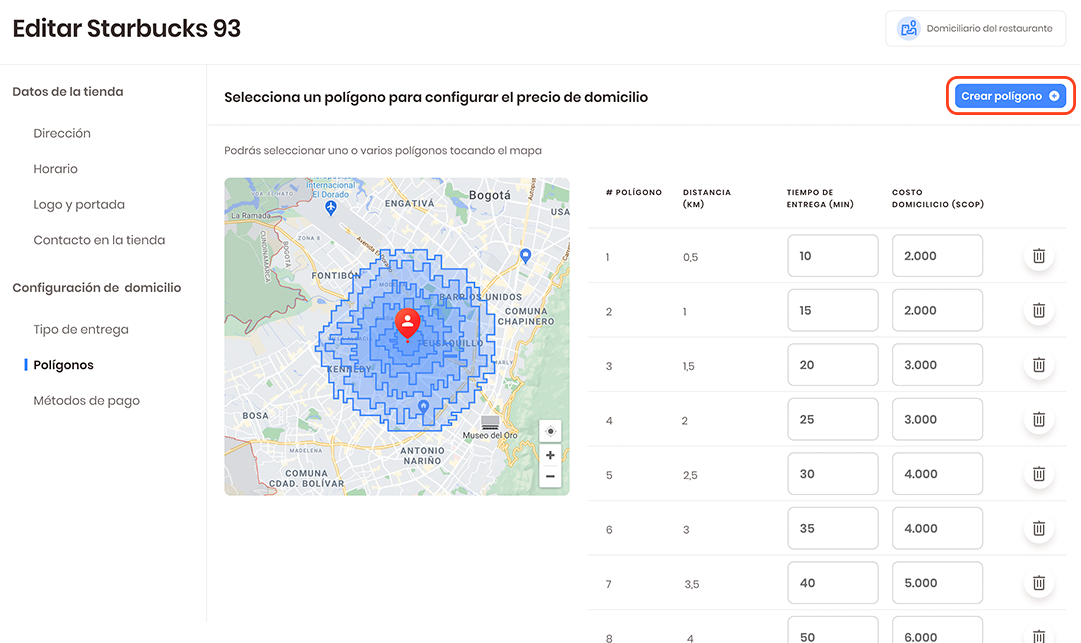The width and height of the screenshot is (1081, 643).
Task: Edit cost field for polygon 6
Action: [937, 528]
